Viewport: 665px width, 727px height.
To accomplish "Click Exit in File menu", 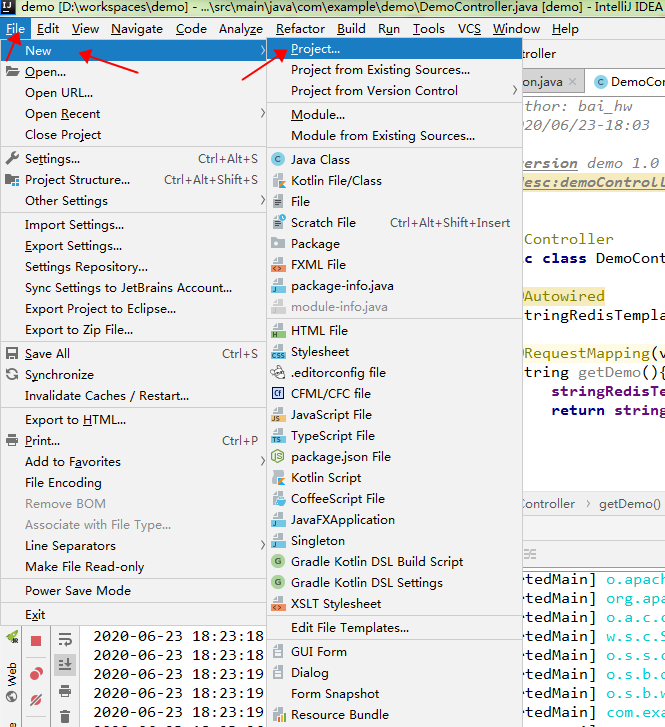I will pos(134,614).
